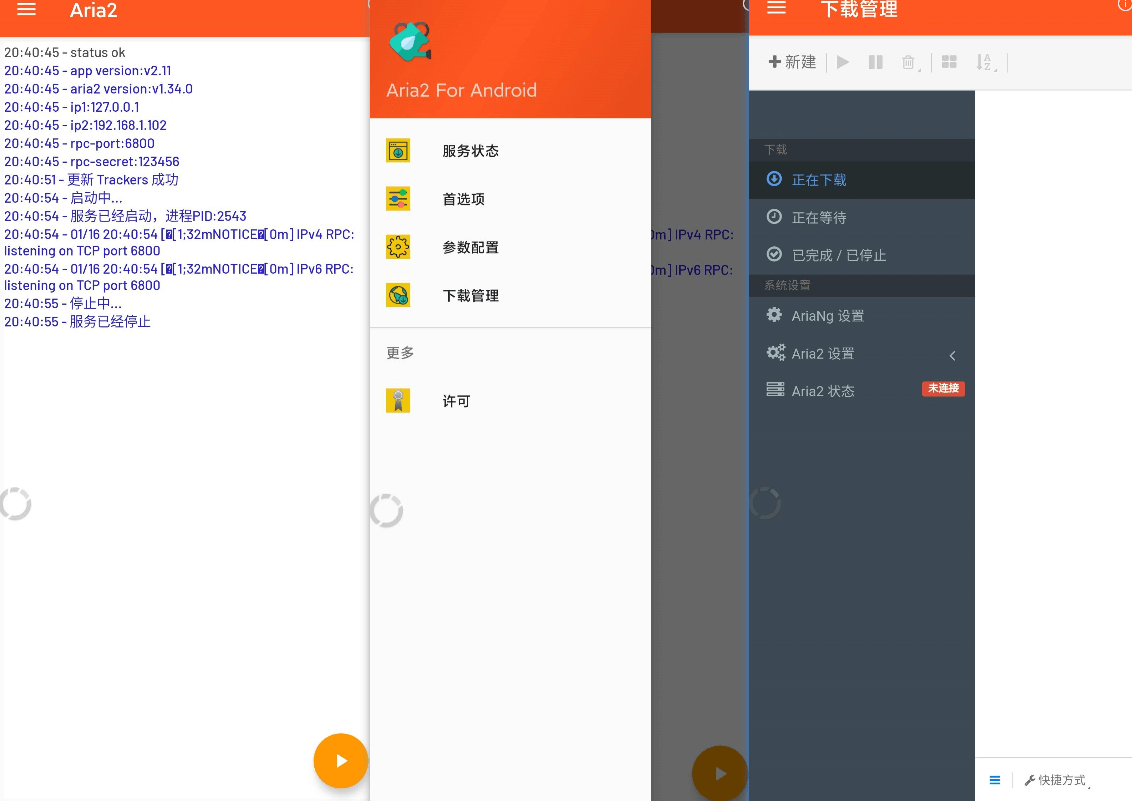This screenshot has height=801, width=1132.
Task: Open AriaNg 设置 settings page
Action: tap(827, 316)
